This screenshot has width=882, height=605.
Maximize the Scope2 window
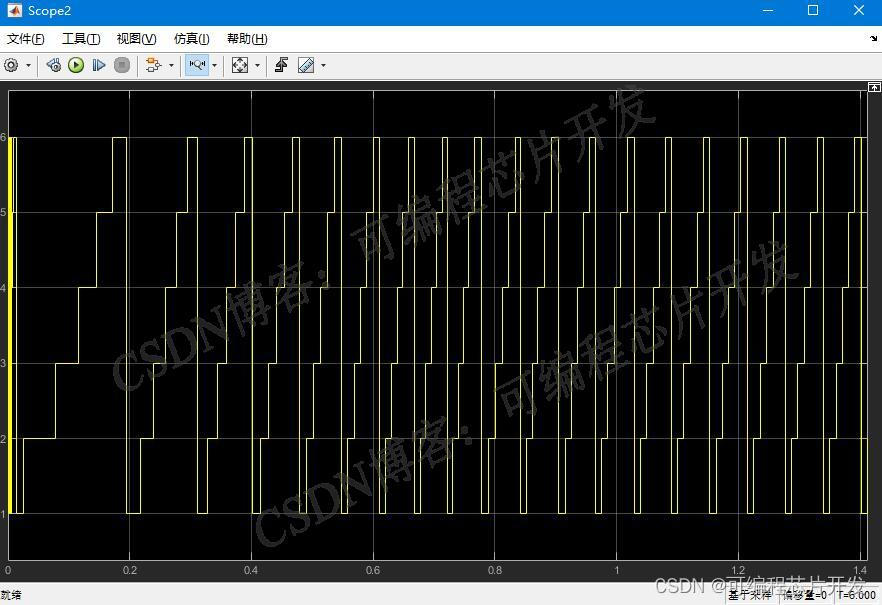[x=813, y=11]
